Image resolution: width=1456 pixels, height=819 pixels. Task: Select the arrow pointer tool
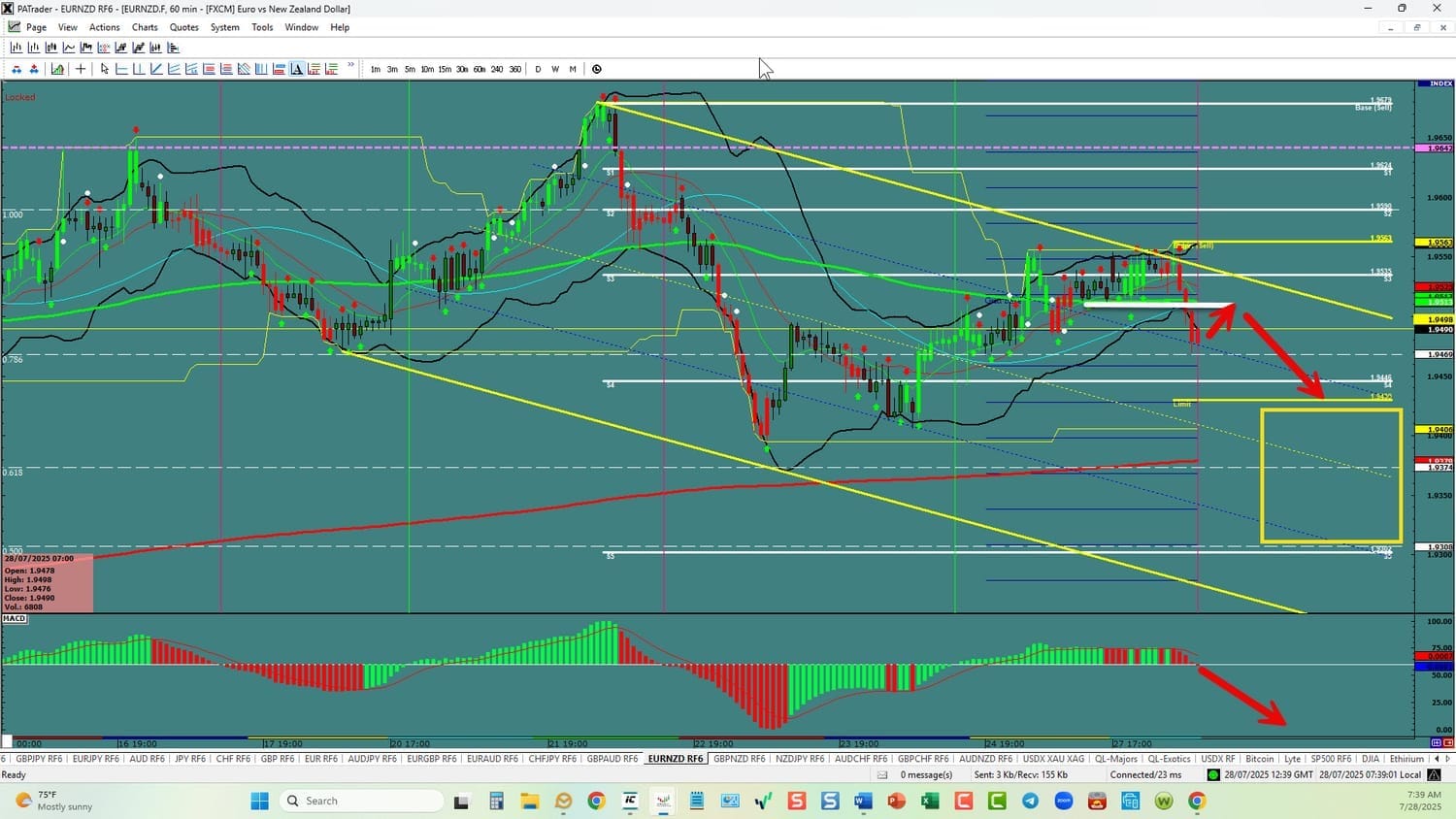[105, 69]
